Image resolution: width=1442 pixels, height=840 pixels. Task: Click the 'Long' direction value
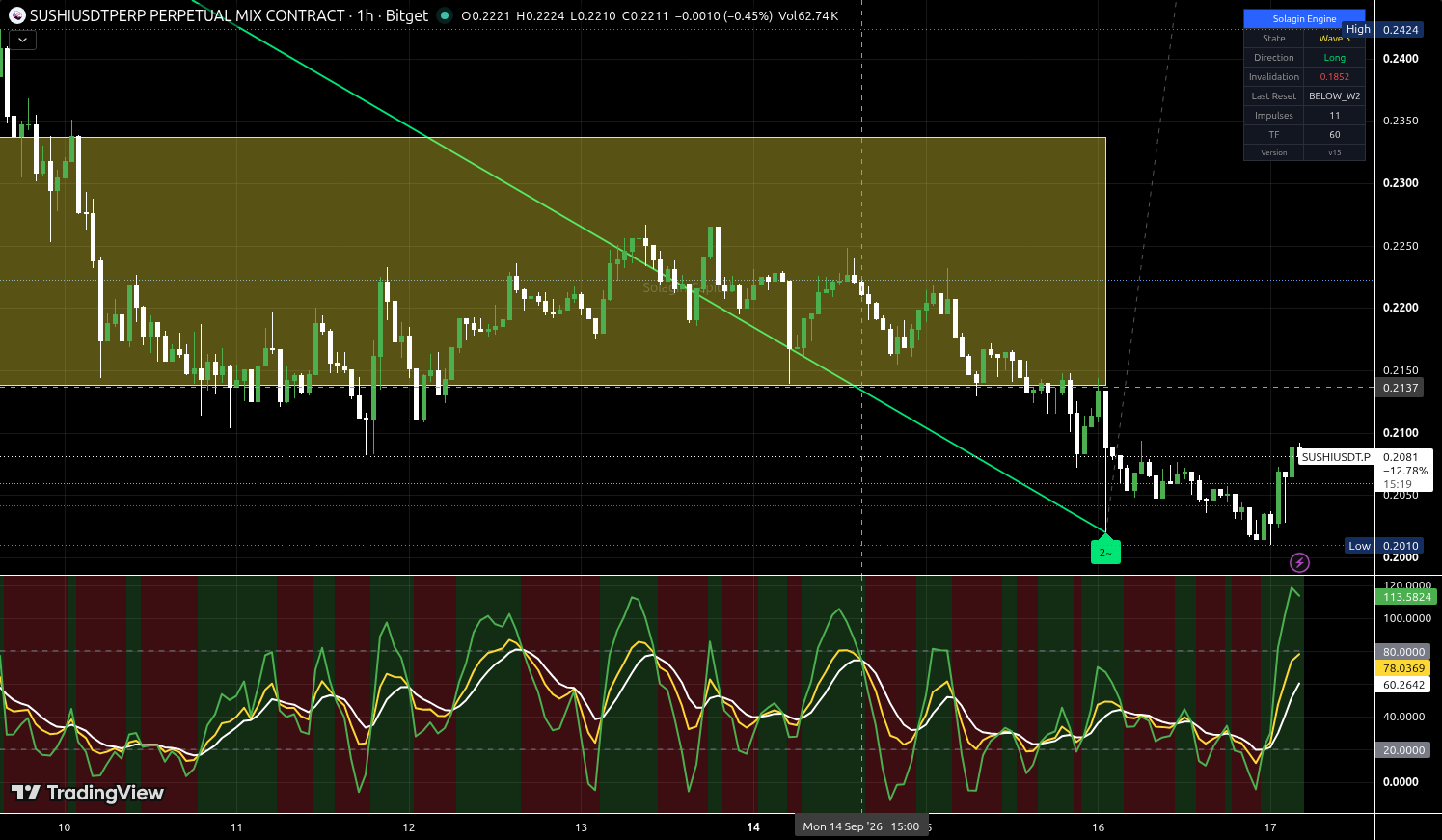coord(1335,58)
